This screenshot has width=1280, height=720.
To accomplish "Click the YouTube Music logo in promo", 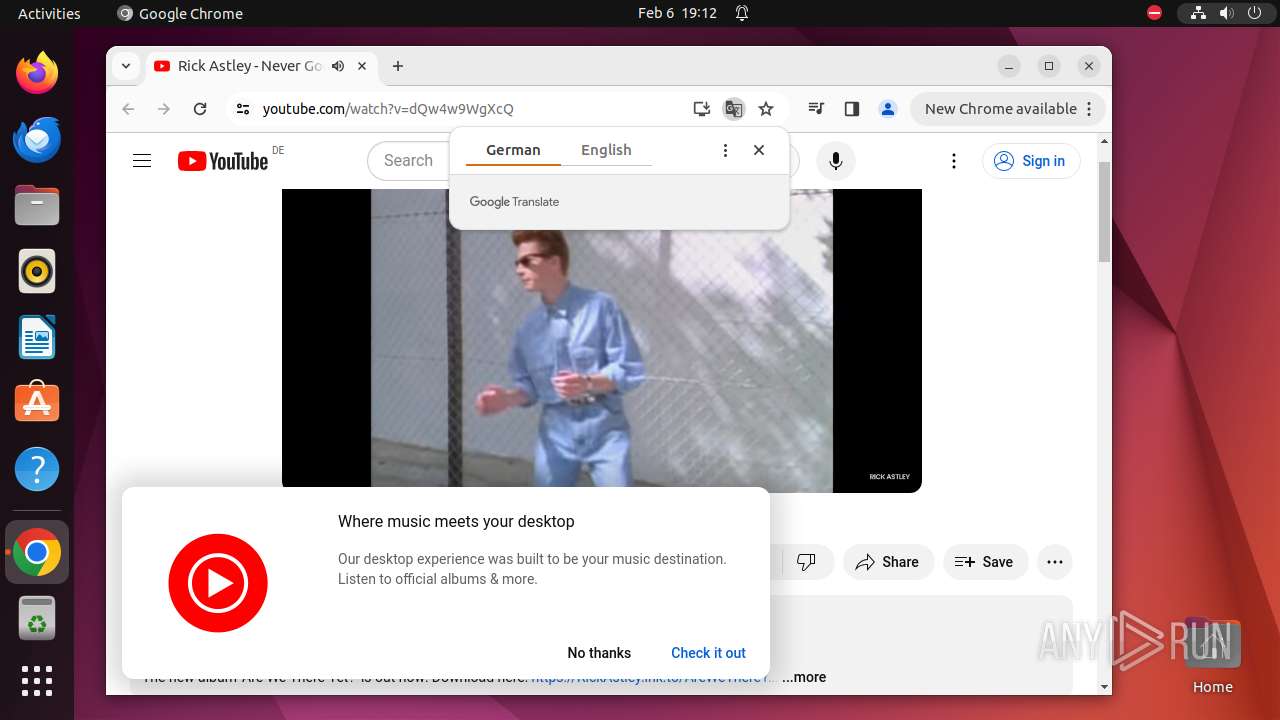I will pyautogui.click(x=218, y=583).
